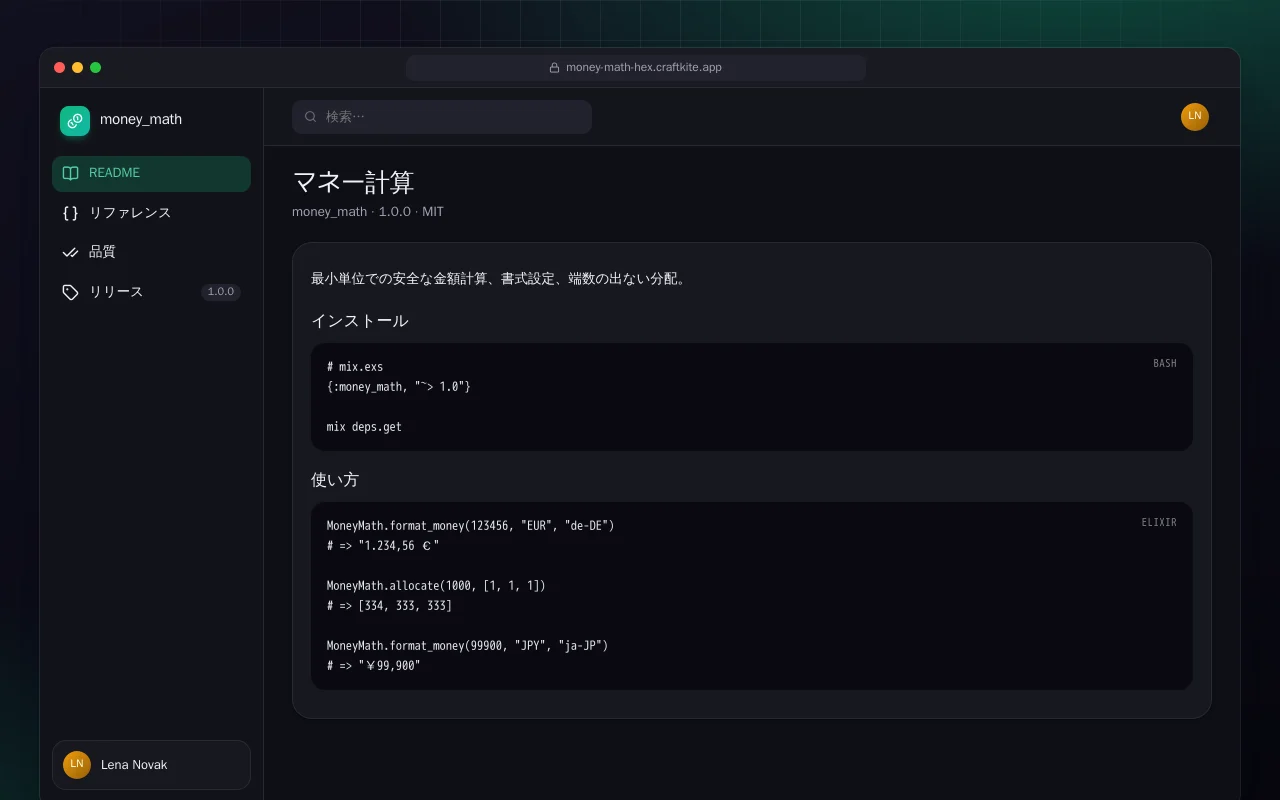Image resolution: width=1280 pixels, height=800 pixels.
Task: Click the "mix deps.get" command line
Action: (364, 427)
